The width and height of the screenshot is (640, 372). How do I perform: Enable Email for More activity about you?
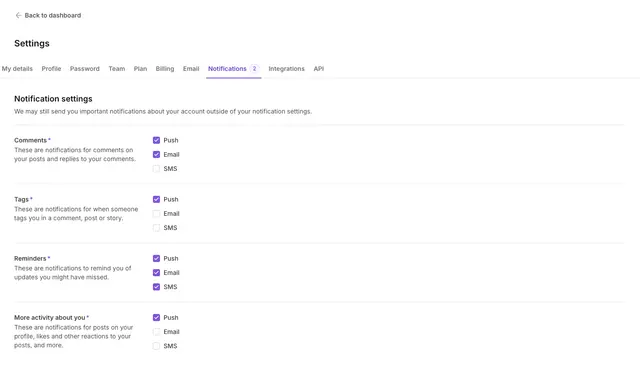coord(156,332)
